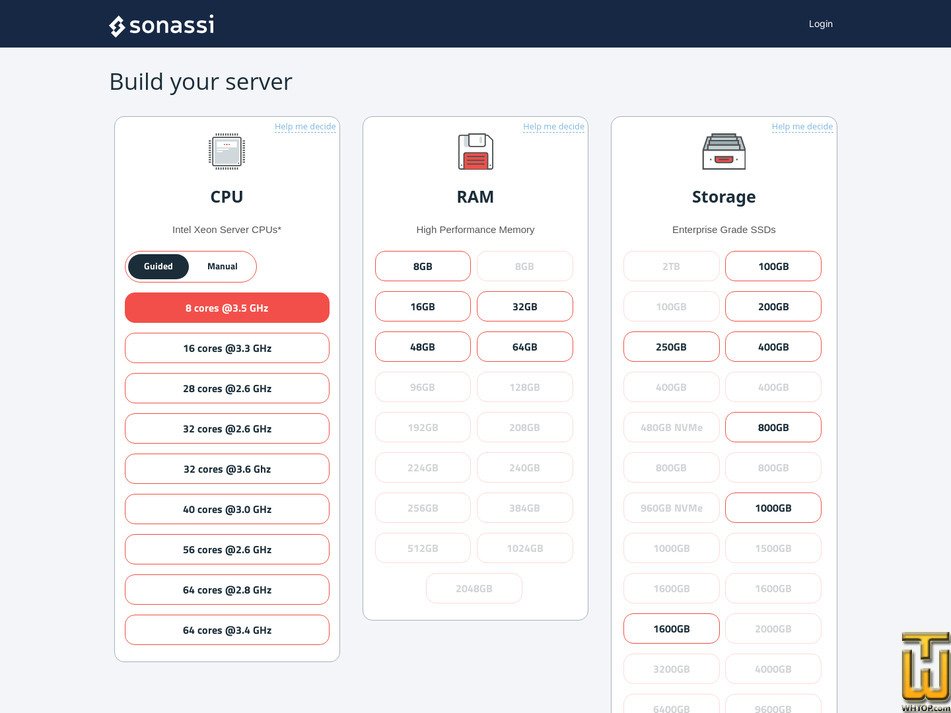This screenshot has height=713, width=951.
Task: Click the greyed-out 256GB RAM option
Action: 423,508
